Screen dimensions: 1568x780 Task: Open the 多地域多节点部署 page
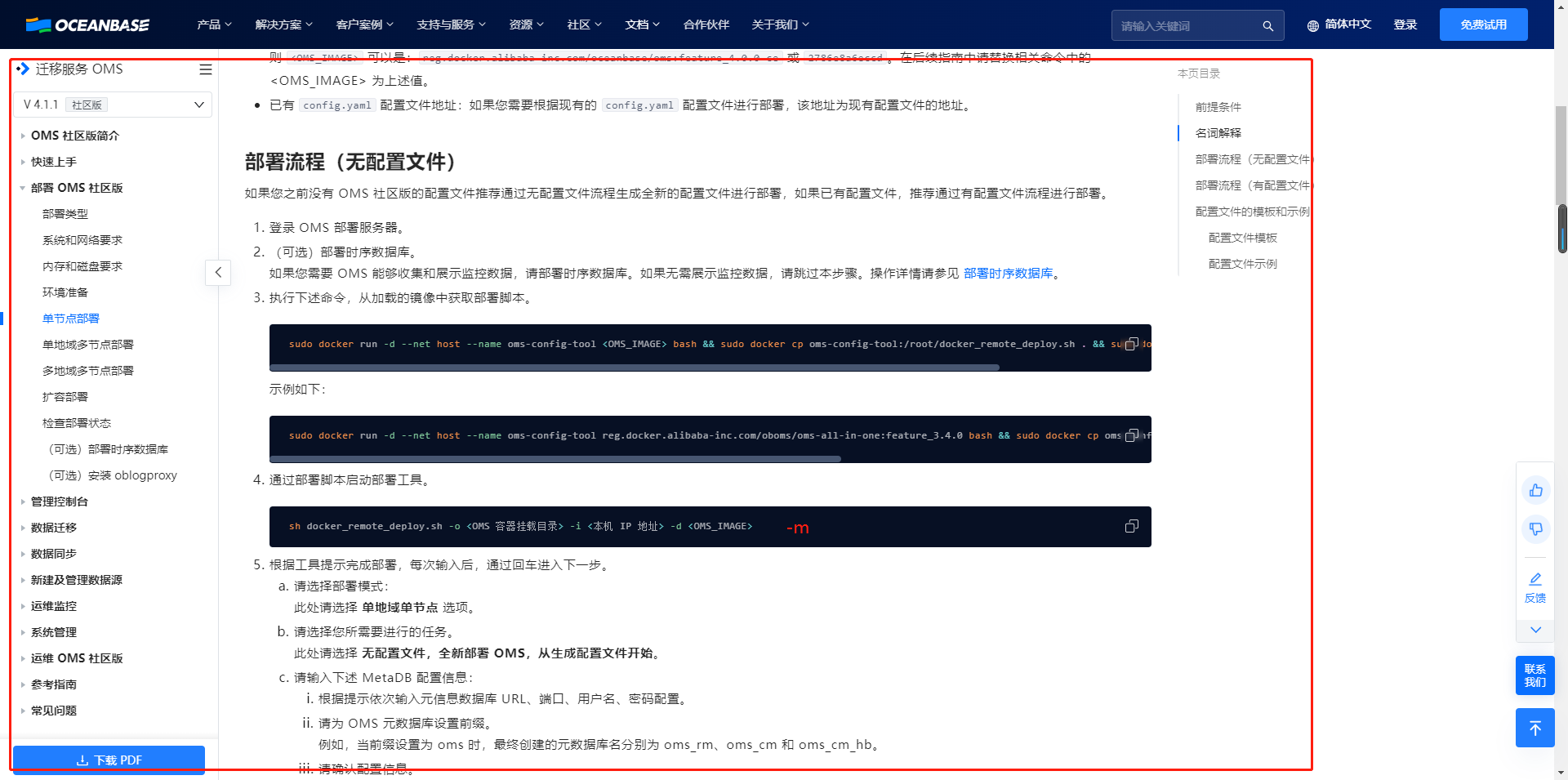[88, 371]
